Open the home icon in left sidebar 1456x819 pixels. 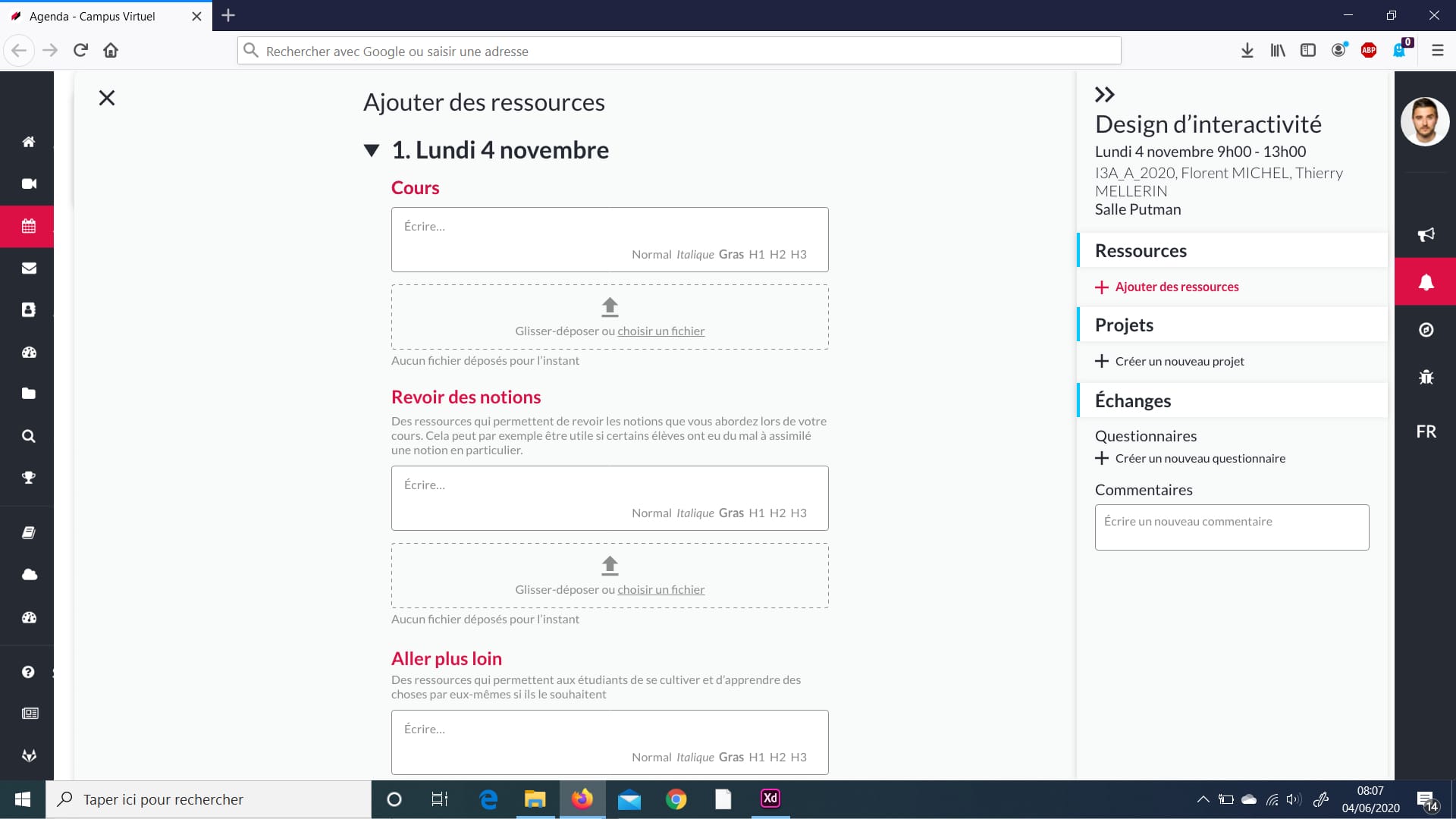(29, 142)
